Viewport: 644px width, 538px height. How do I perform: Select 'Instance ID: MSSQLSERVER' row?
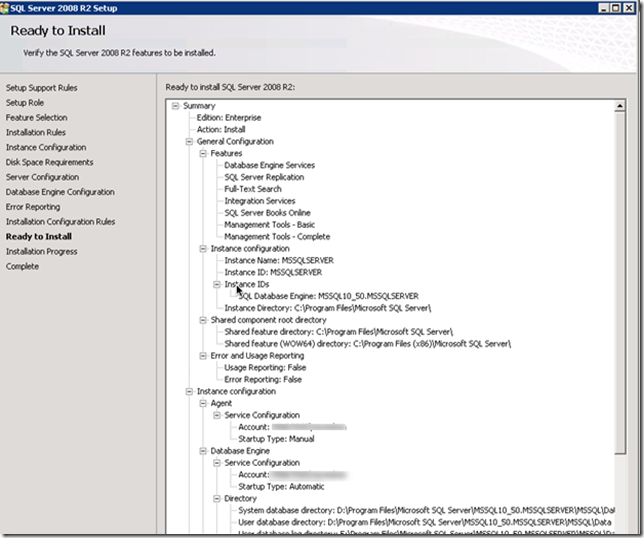point(273,273)
